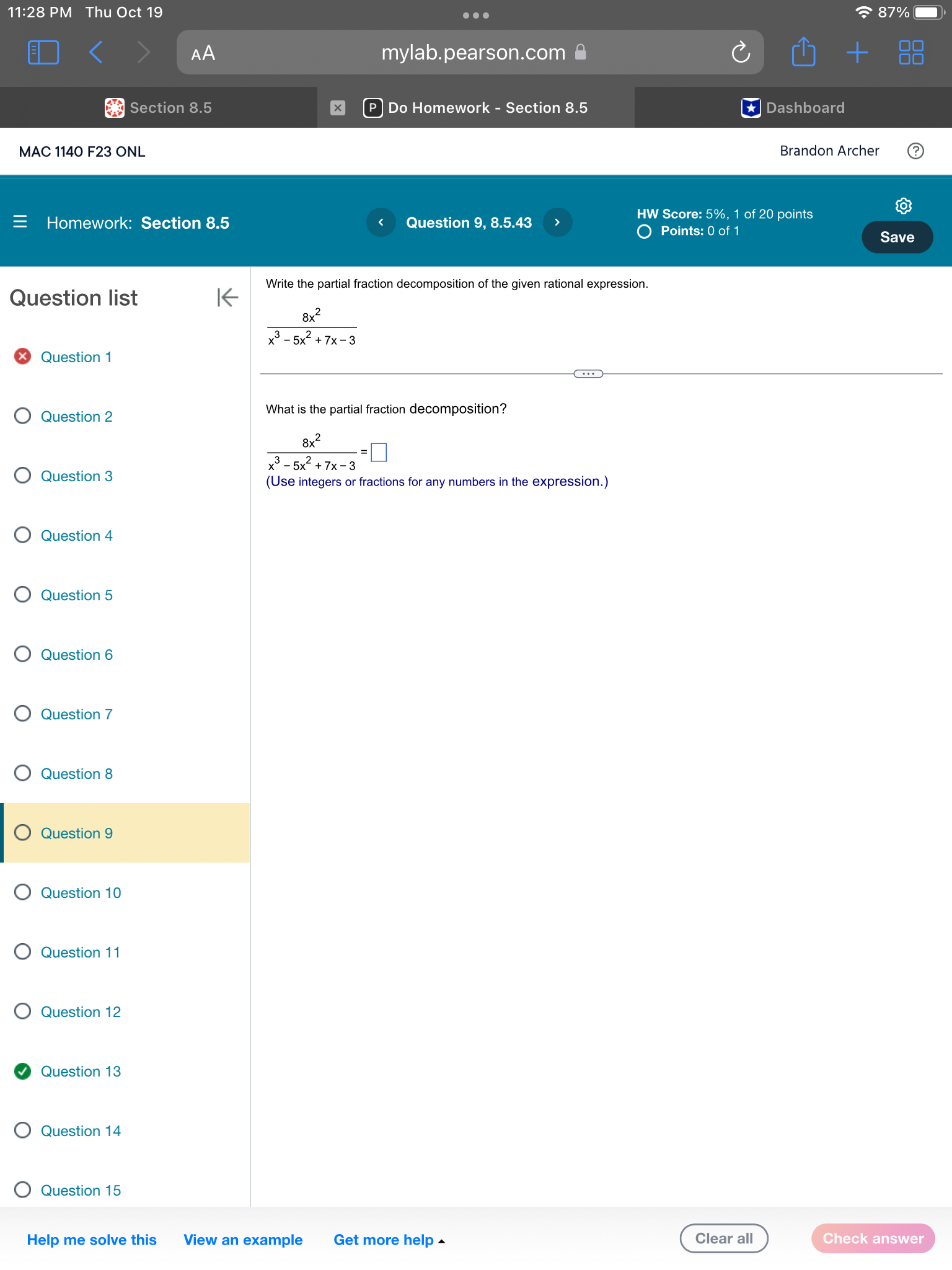952x1270 pixels.
Task: Click the Clear all button
Action: coord(724,1238)
